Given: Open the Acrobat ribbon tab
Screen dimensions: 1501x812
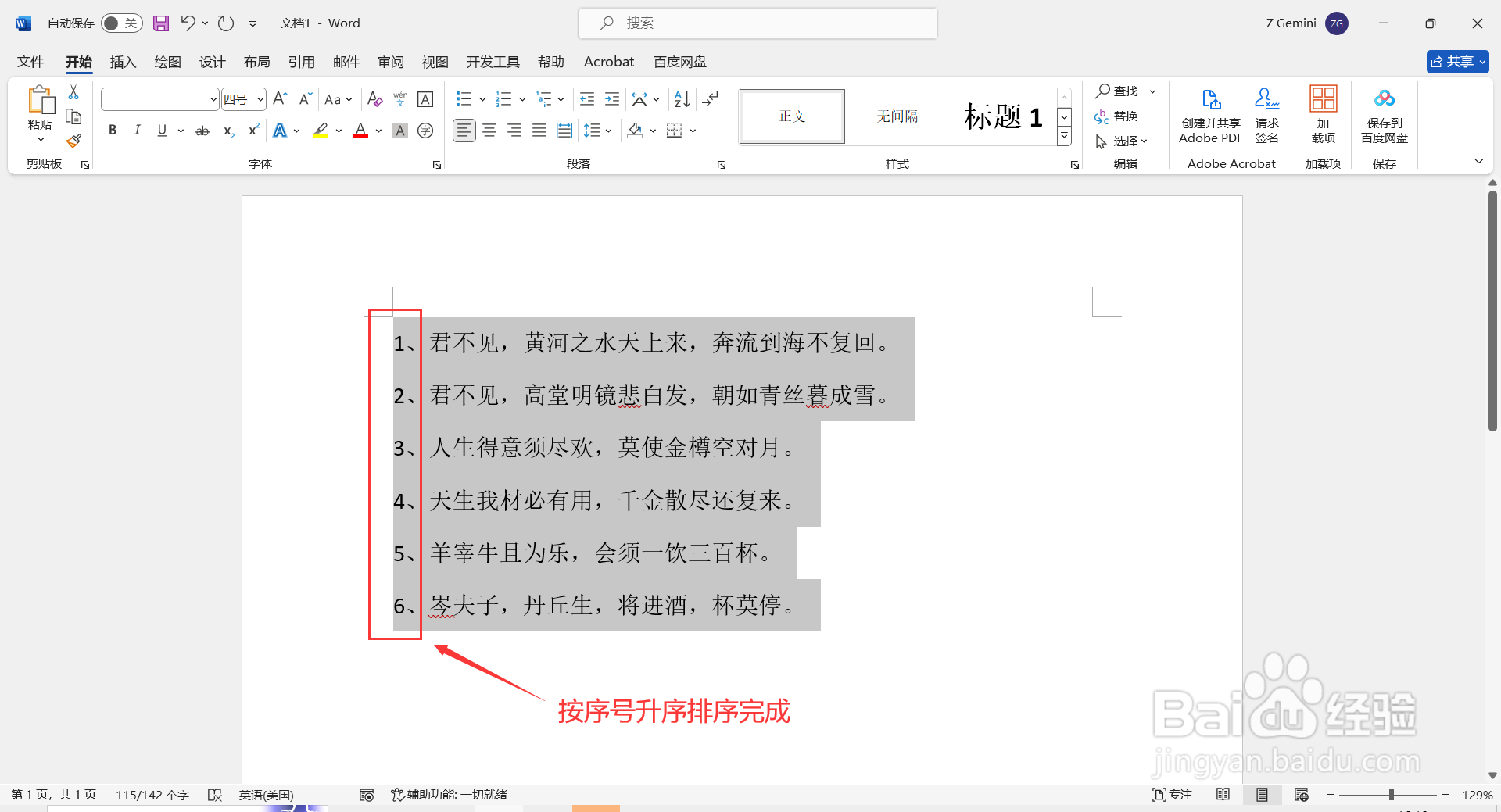Looking at the screenshot, I should pos(608,62).
